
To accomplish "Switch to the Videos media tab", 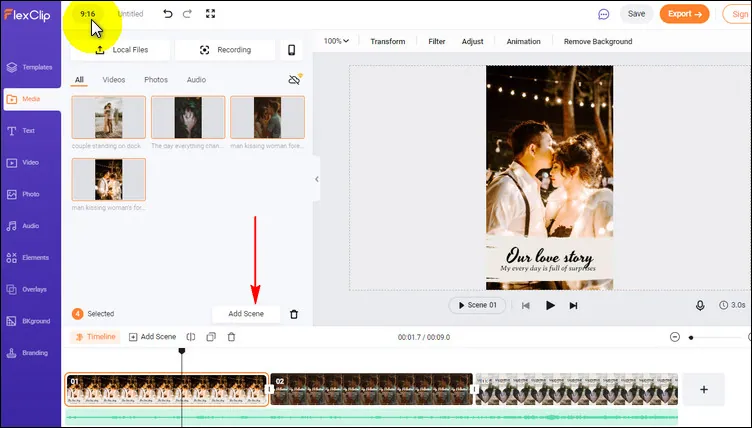I will tap(114, 80).
